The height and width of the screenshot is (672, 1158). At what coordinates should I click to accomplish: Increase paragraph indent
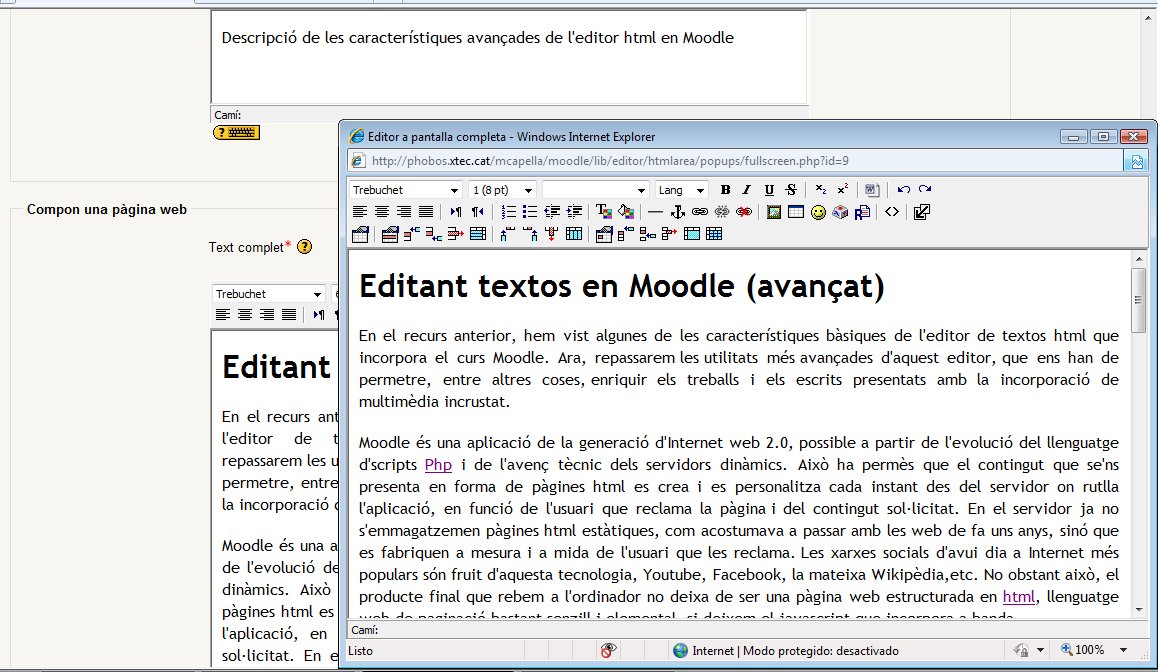pos(574,212)
